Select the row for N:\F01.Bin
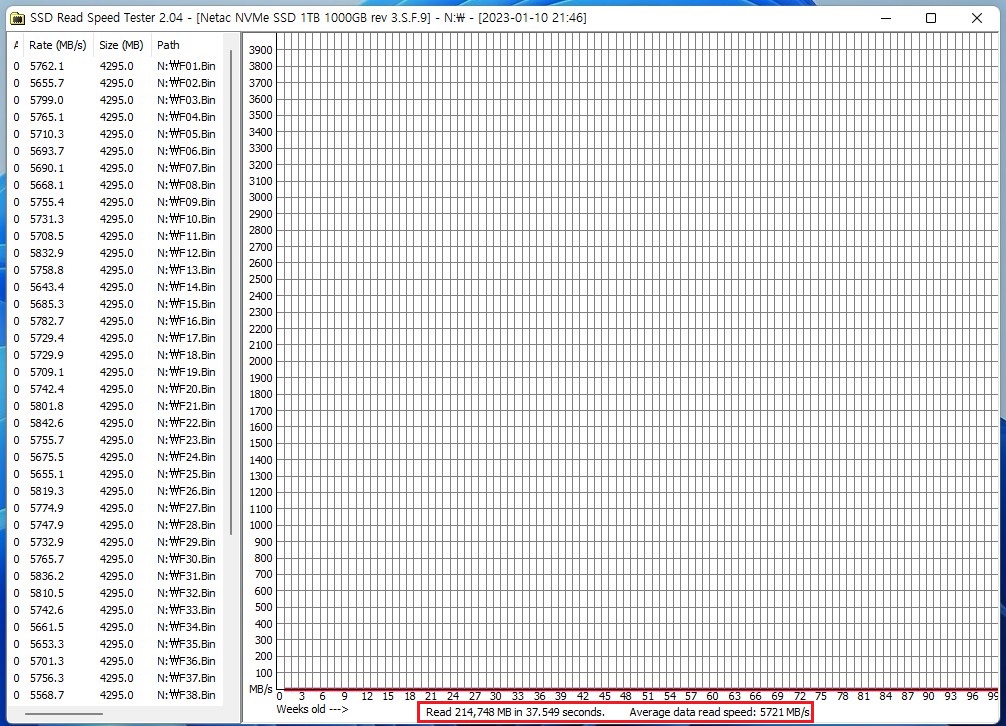The width and height of the screenshot is (1006, 726). 115,66
